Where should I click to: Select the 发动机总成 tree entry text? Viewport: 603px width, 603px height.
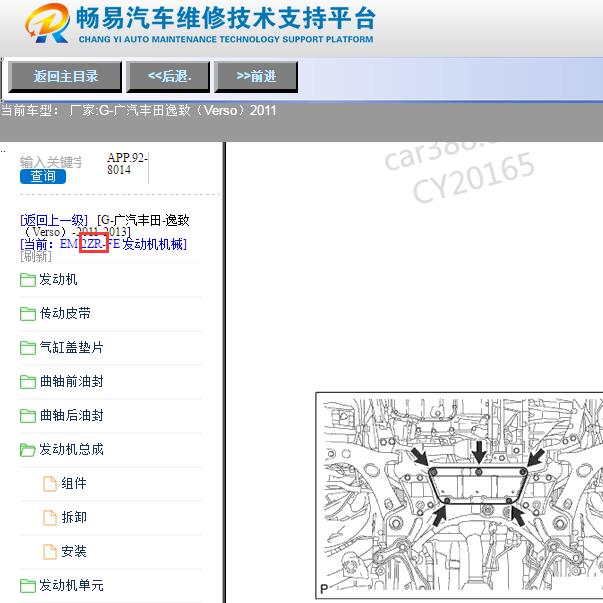[72, 449]
